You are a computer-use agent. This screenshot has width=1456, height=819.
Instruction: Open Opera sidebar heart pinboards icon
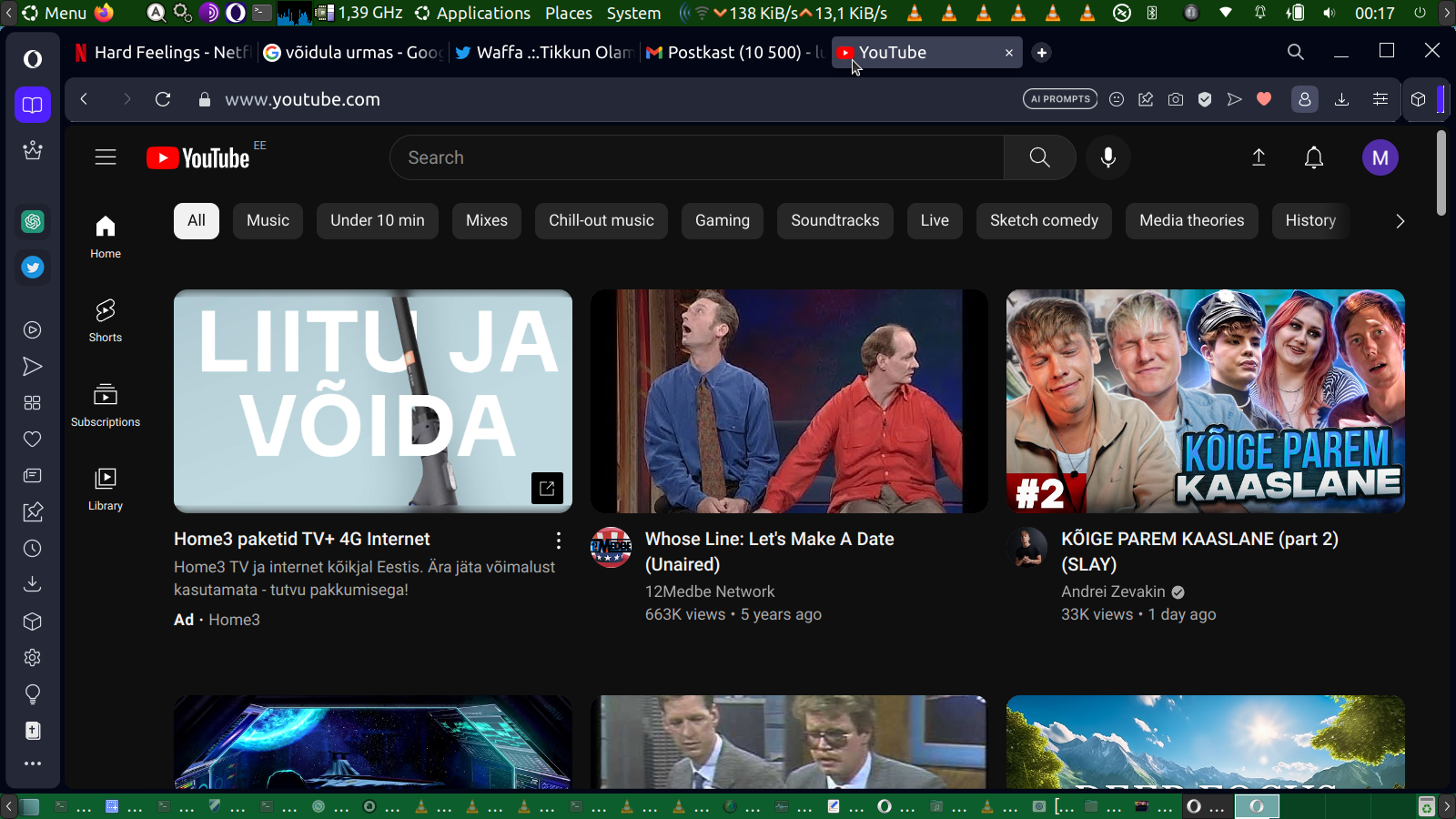click(33, 440)
